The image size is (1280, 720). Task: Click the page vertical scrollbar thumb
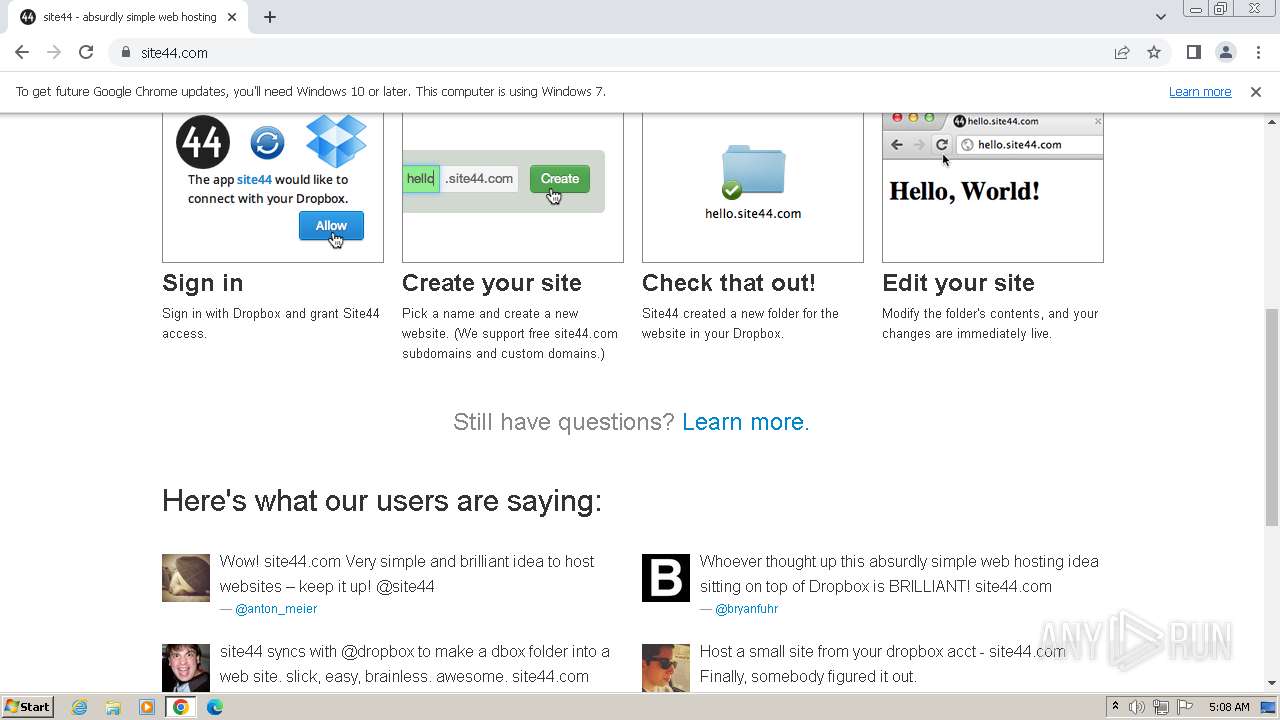(x=1272, y=417)
